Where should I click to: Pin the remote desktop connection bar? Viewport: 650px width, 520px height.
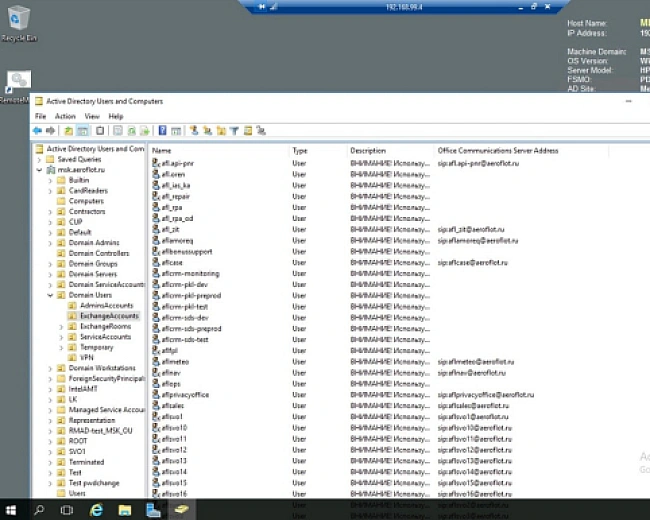point(262,7)
